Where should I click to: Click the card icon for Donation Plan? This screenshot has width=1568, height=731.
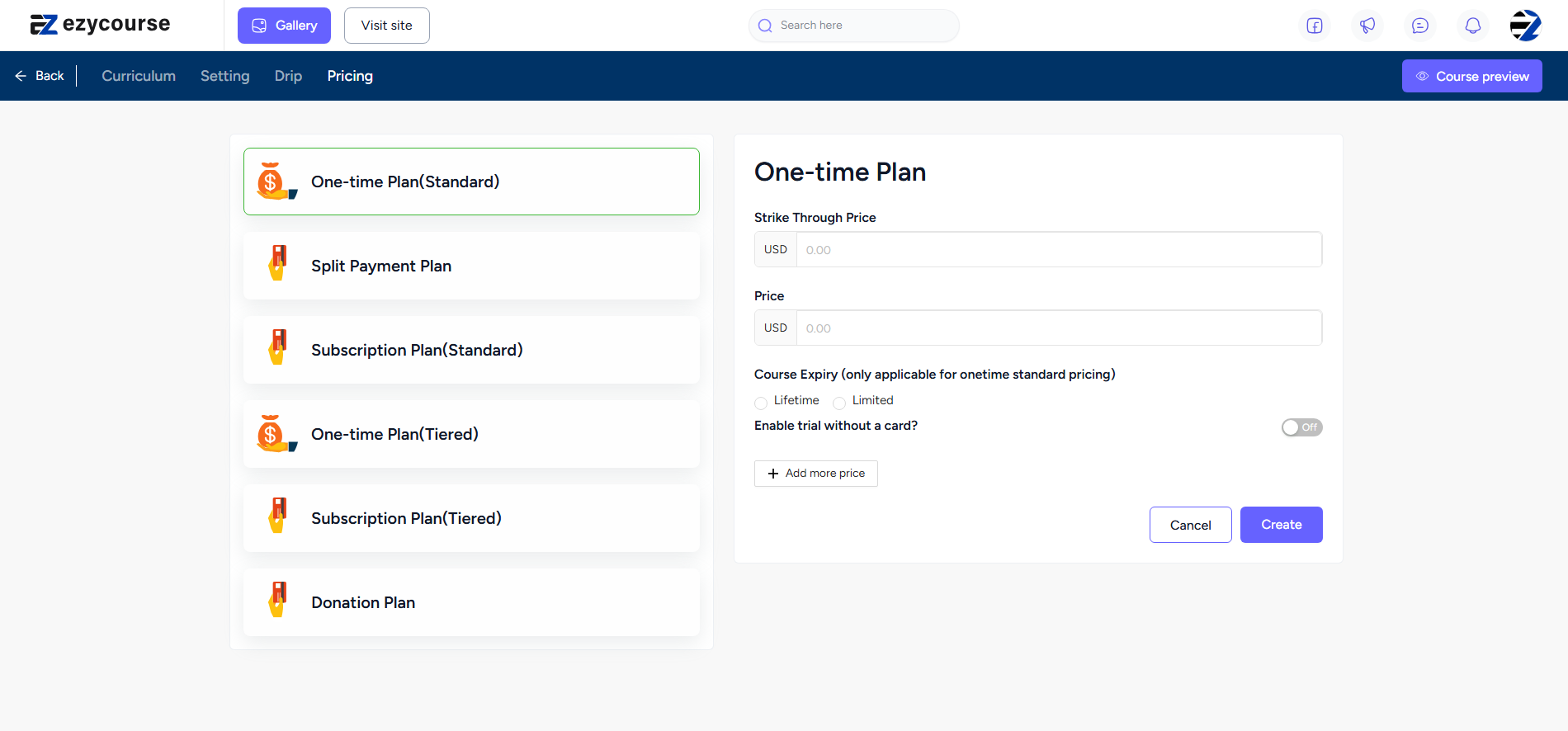coord(278,600)
